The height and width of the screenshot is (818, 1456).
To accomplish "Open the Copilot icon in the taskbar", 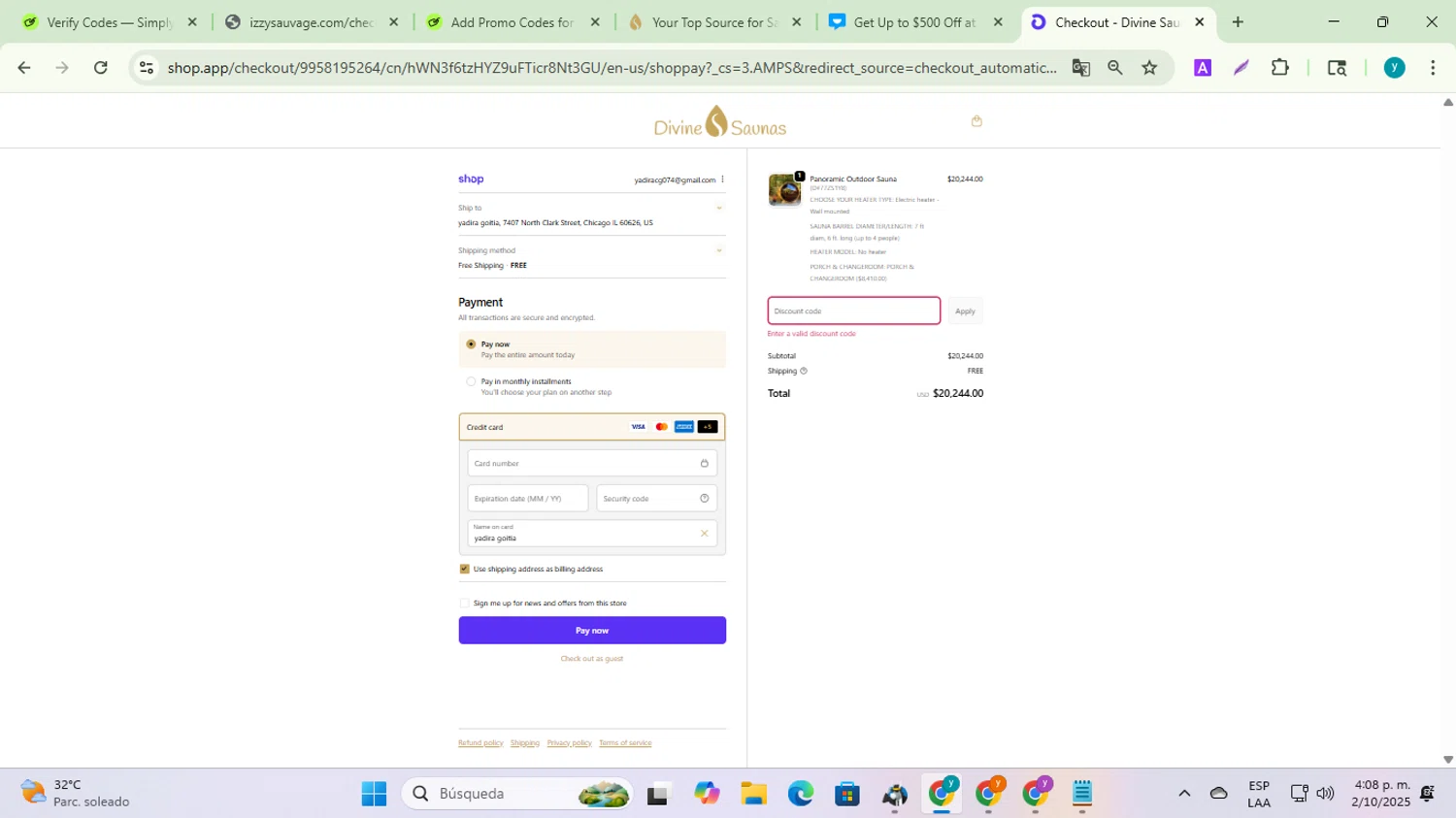I will (x=707, y=794).
